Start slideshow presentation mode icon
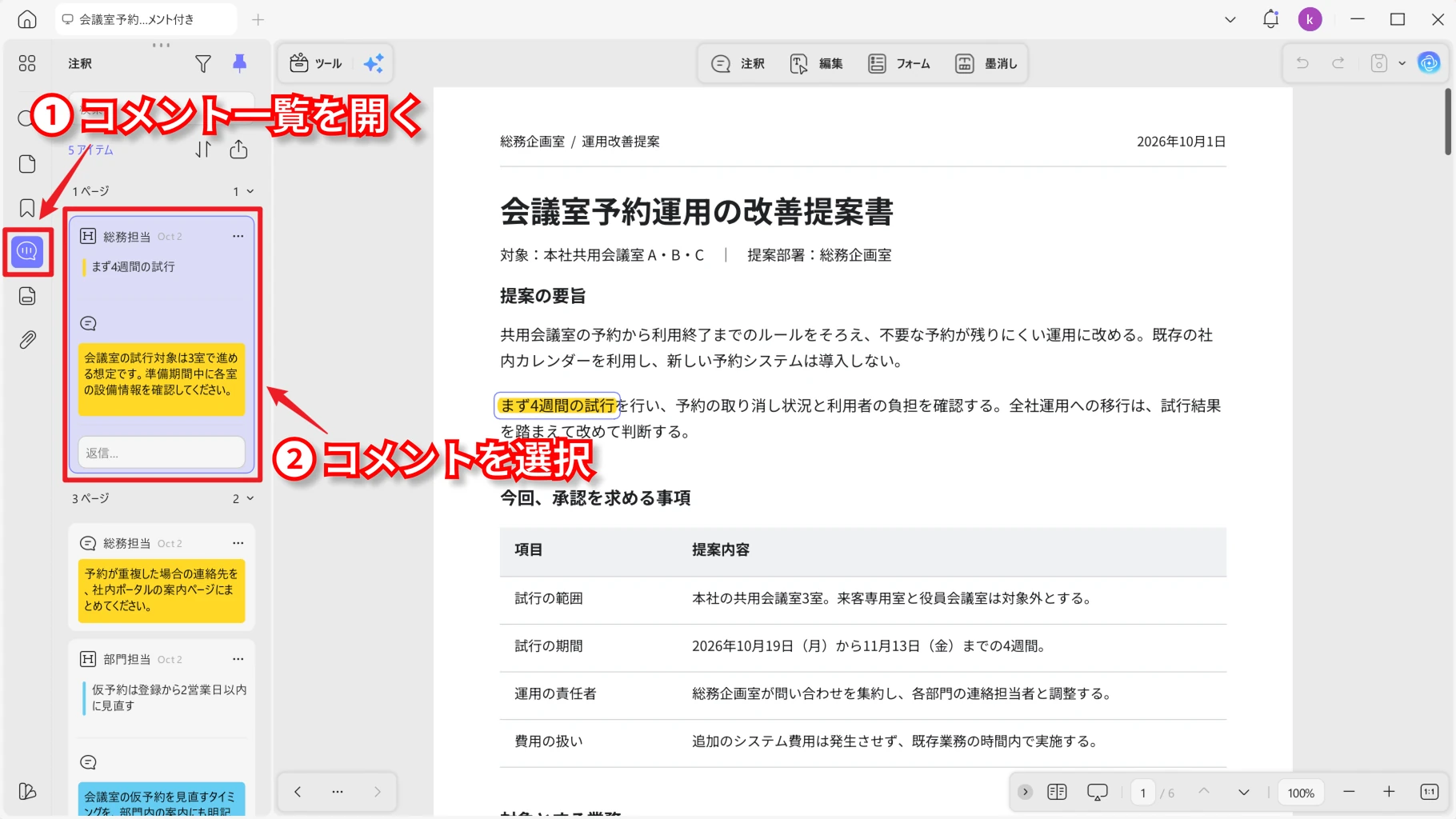The width and height of the screenshot is (1456, 819). click(1098, 792)
